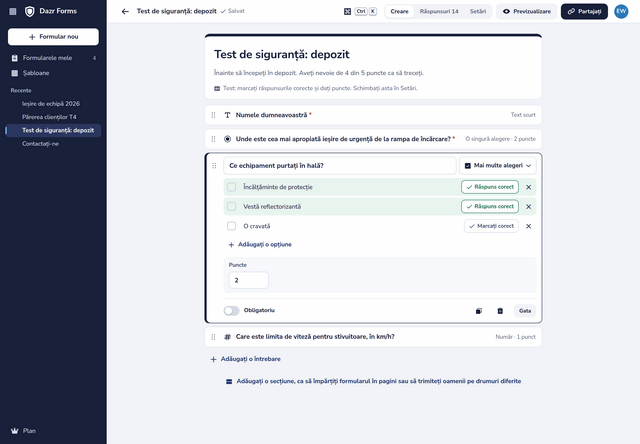Click Adăugați o secțiune link
Image resolution: width=640 pixels, height=444 pixels.
tap(373, 381)
